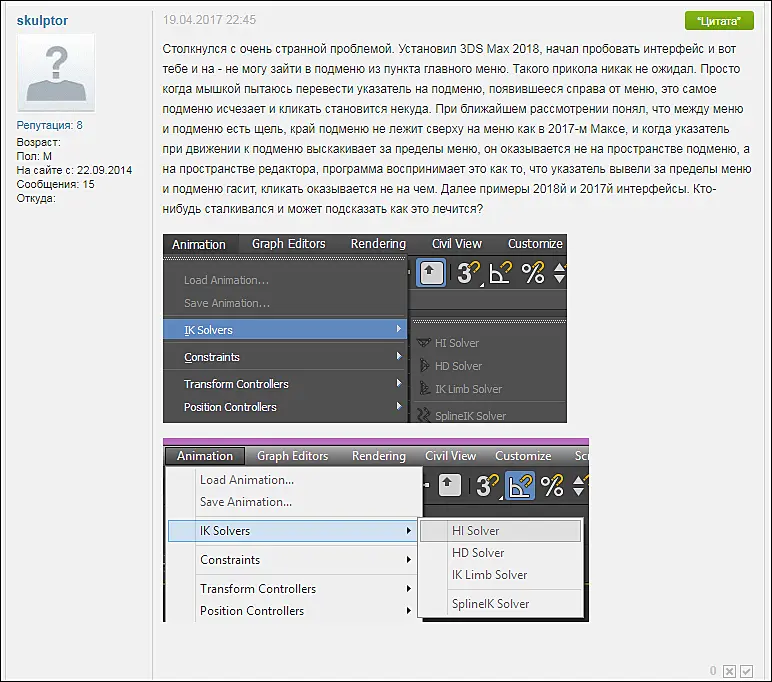The image size is (772, 682).
Task: Click the post date 19.04.2017 22:45
Action: (x=209, y=20)
